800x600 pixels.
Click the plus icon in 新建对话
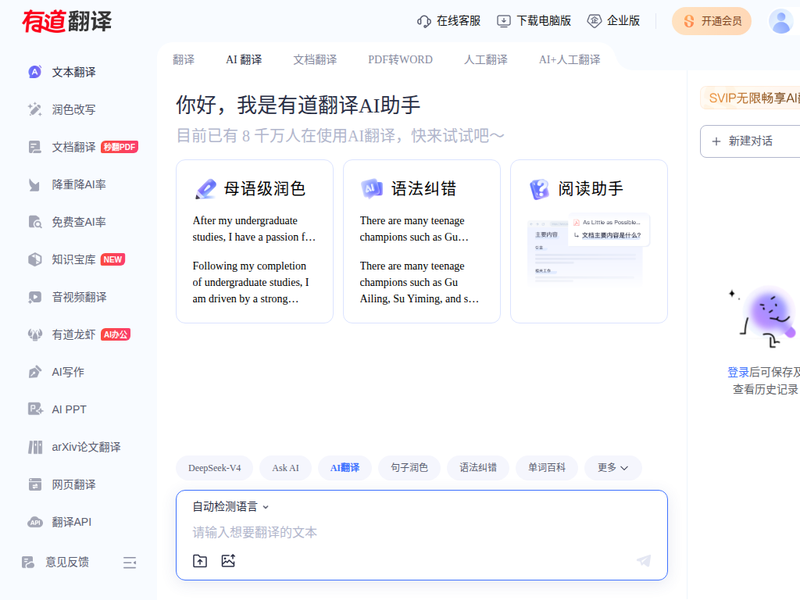pyautogui.click(x=716, y=141)
